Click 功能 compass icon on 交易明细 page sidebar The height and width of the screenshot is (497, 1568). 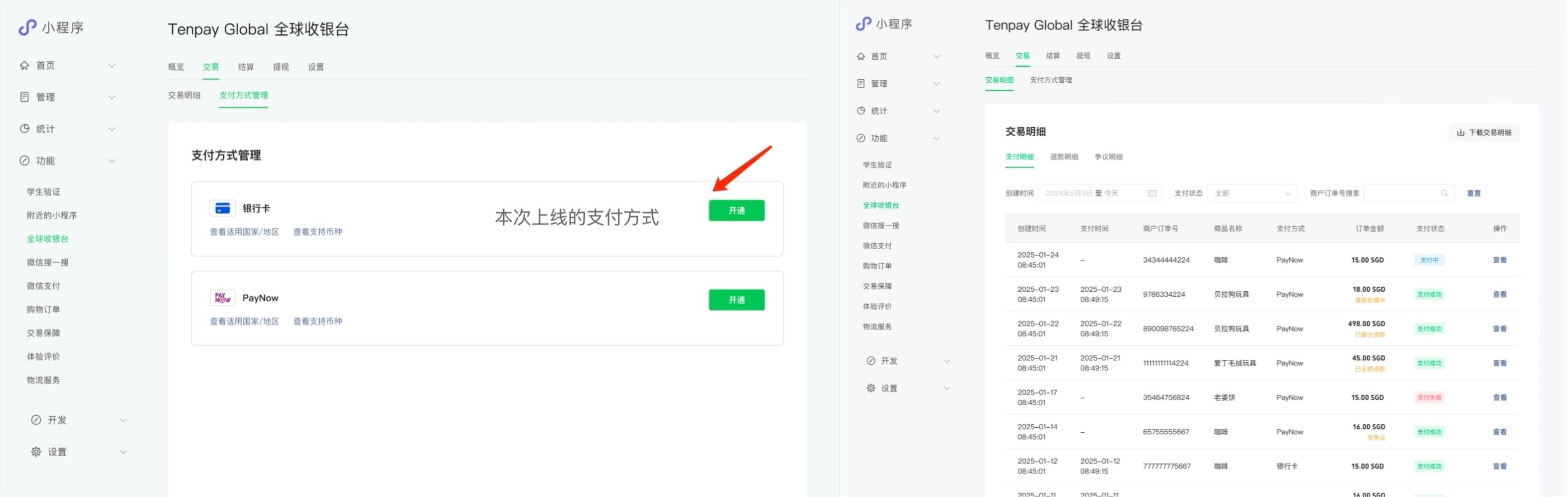pyautogui.click(x=860, y=138)
